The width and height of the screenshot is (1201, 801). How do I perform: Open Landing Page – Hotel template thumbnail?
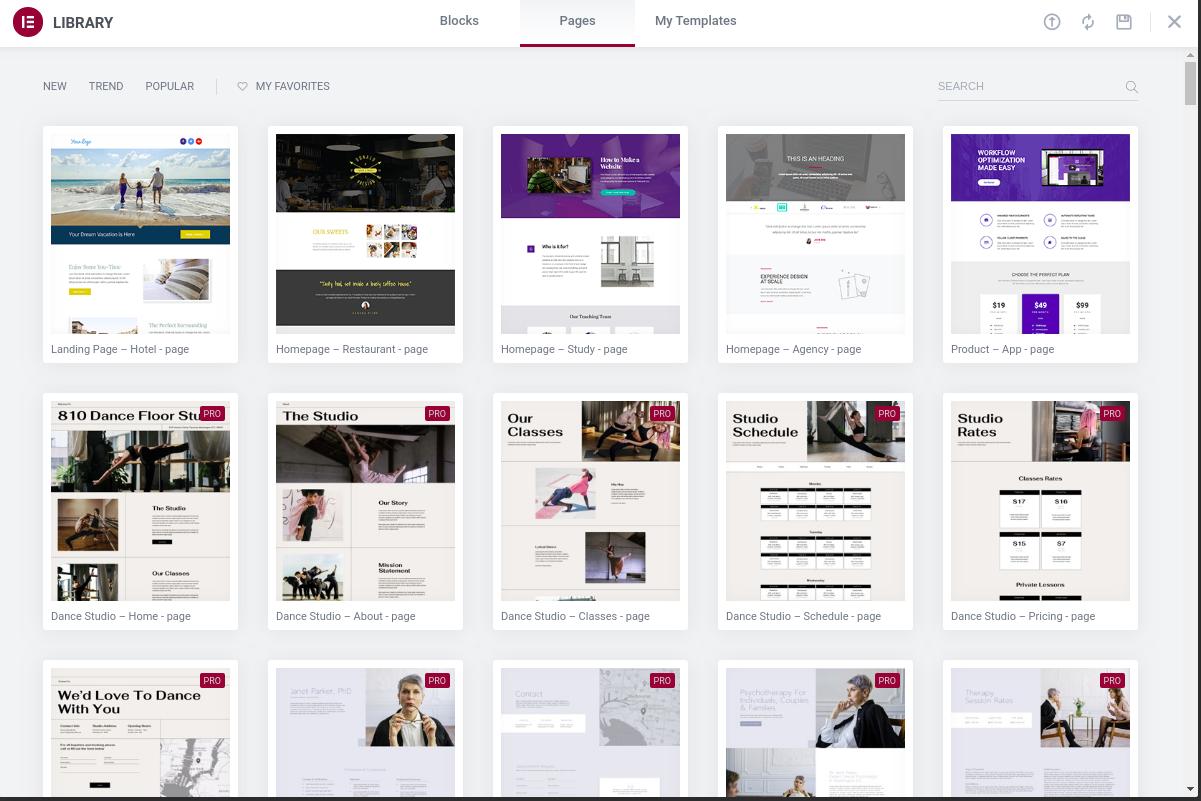click(x=140, y=234)
